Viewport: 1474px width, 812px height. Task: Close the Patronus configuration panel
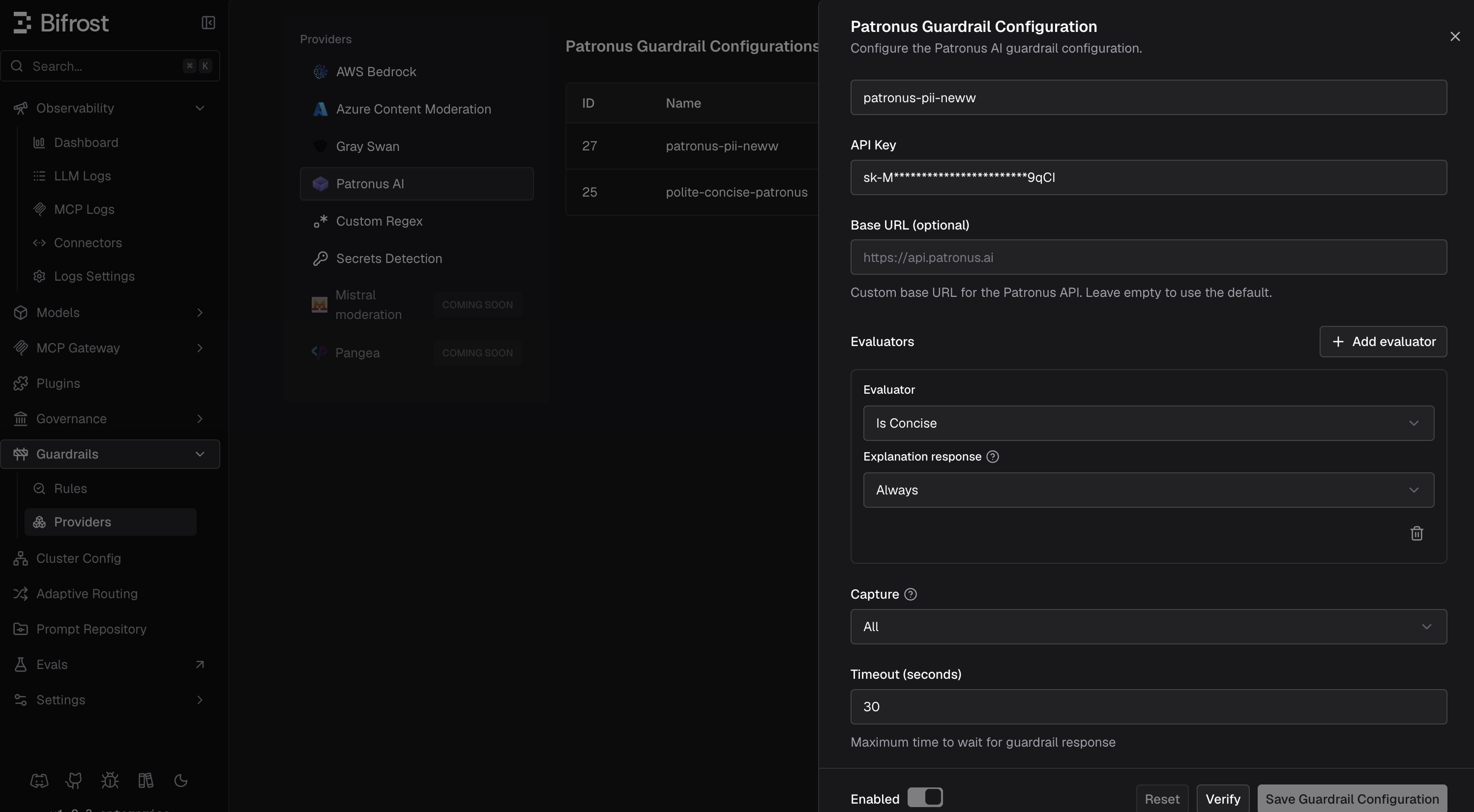(1455, 37)
